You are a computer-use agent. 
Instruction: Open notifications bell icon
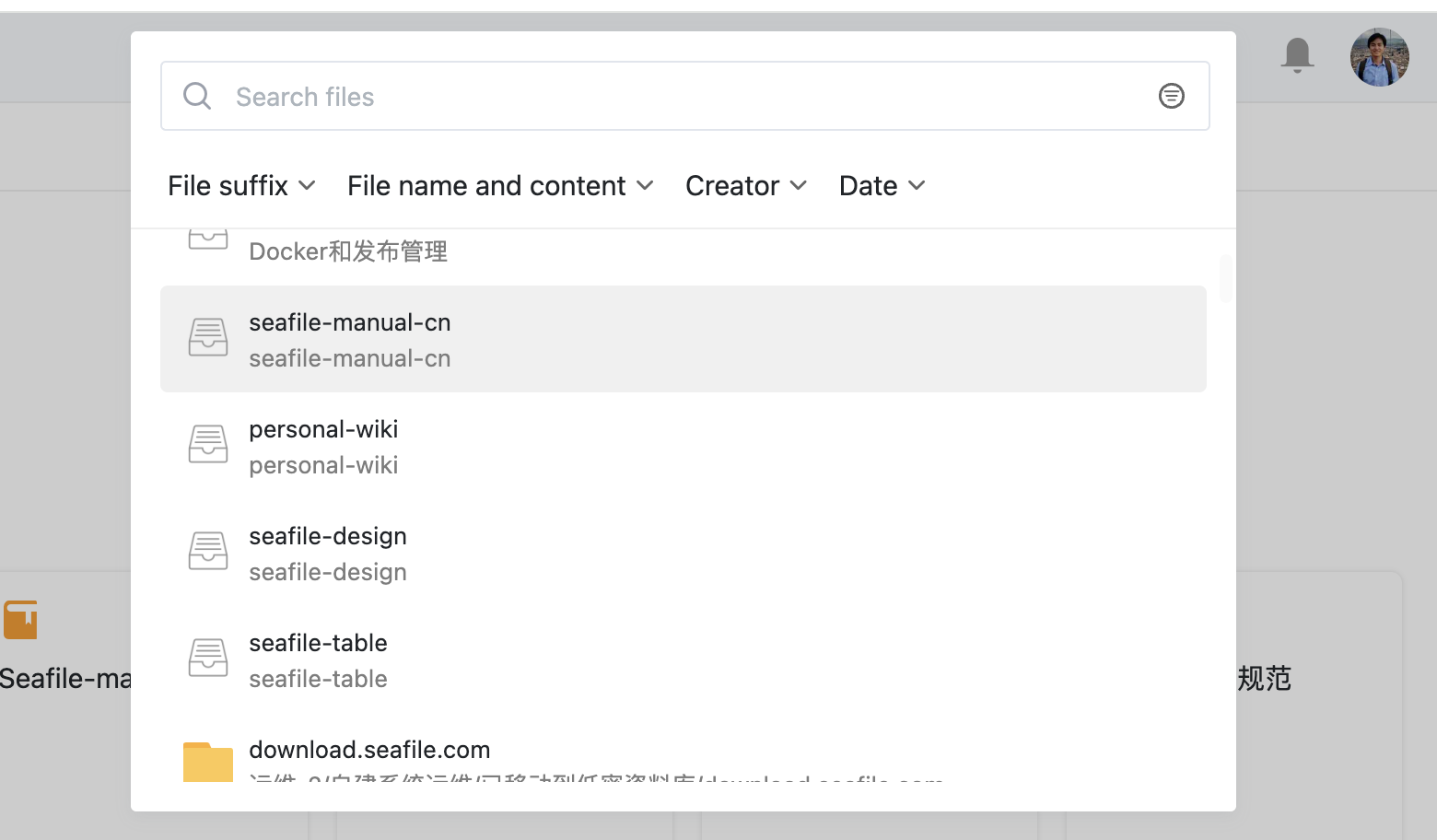[1297, 55]
